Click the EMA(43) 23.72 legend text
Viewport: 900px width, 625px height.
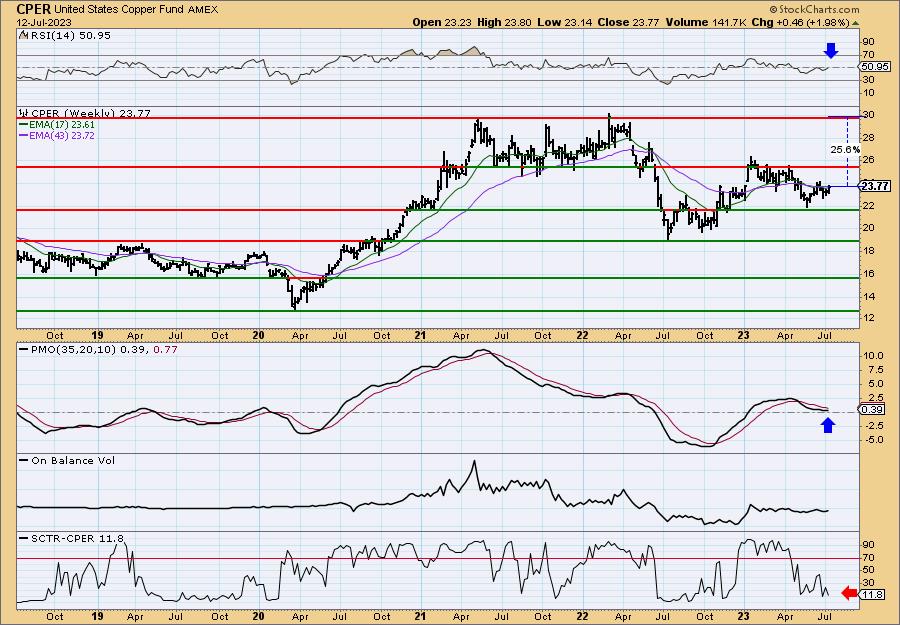point(63,136)
